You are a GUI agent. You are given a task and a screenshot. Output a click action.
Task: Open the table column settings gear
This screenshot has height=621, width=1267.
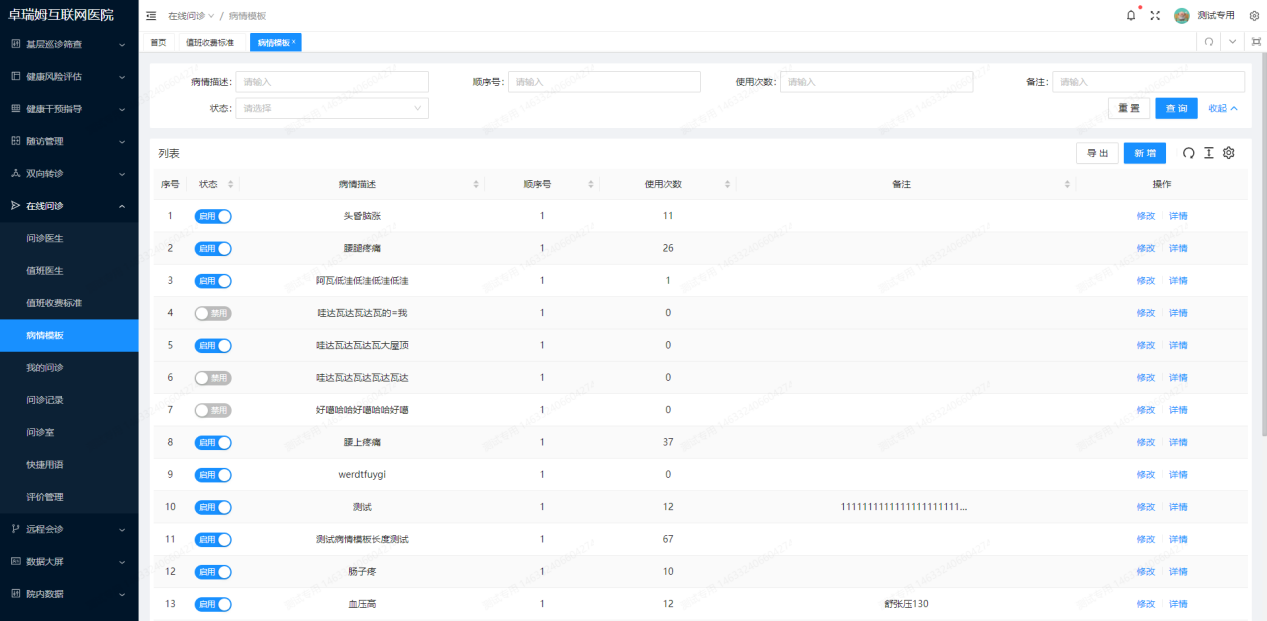(x=1229, y=153)
